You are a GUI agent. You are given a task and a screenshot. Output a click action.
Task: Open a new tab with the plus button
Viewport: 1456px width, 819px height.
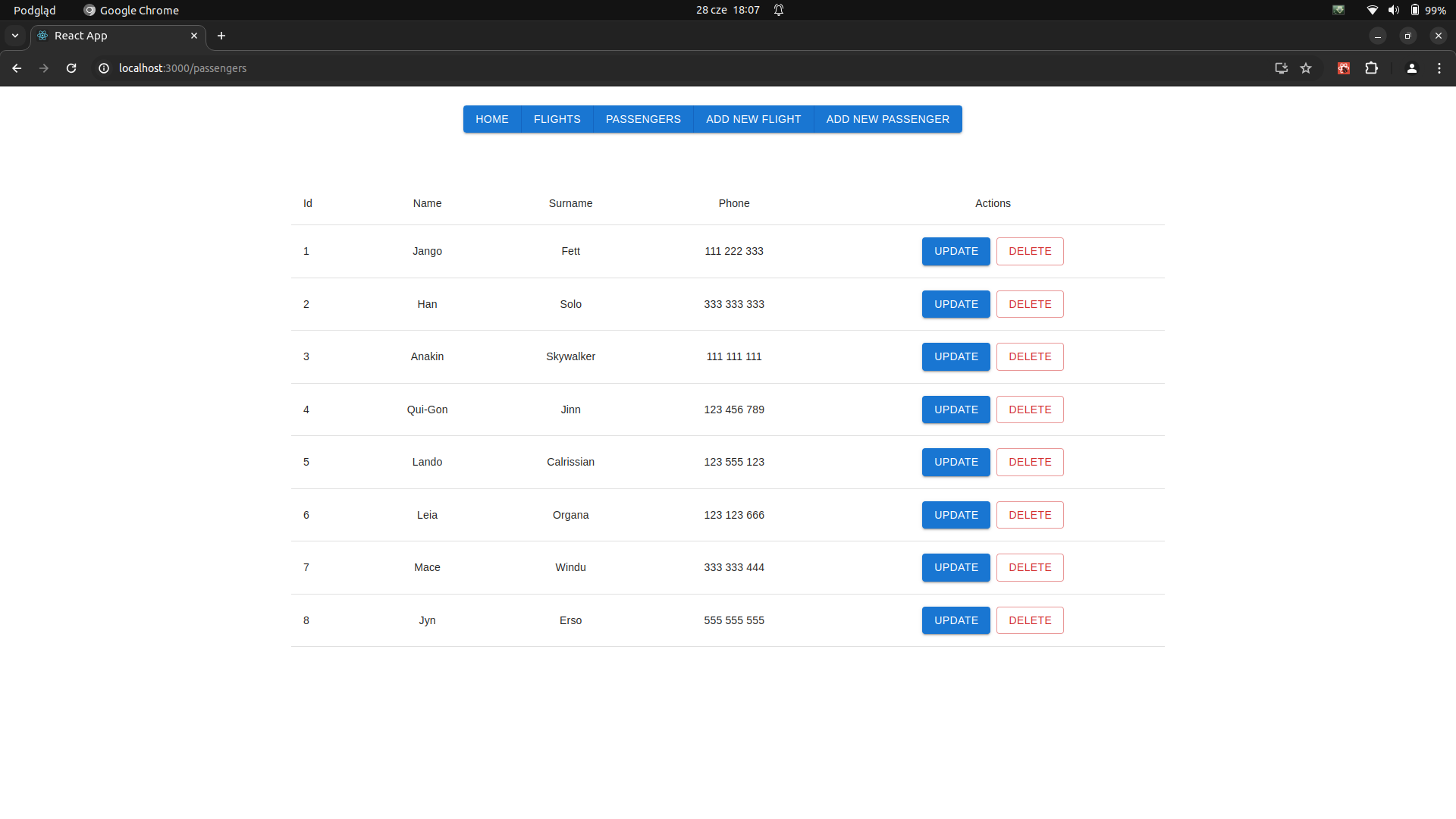click(221, 36)
